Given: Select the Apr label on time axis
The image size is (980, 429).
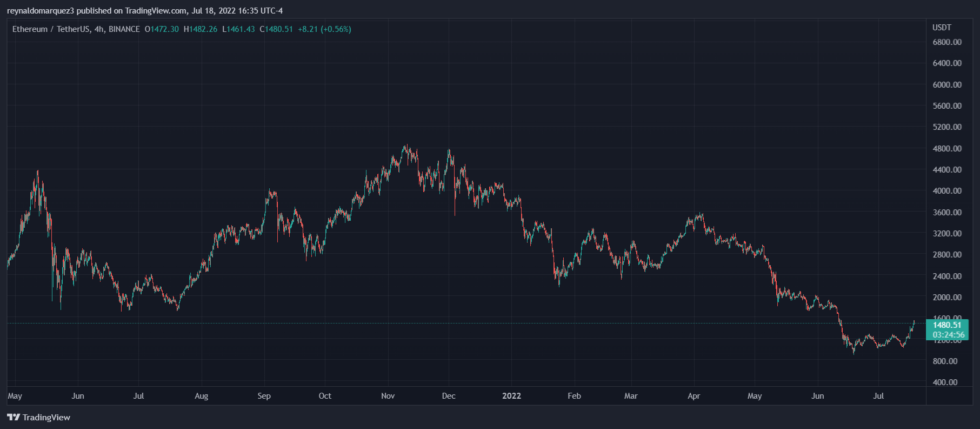Looking at the screenshot, I should click(695, 395).
